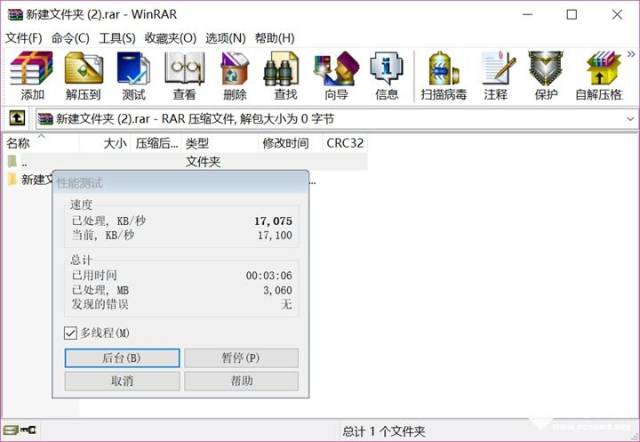Minimize the WinRAR window
The width and height of the screenshot is (640, 442).
point(527,15)
